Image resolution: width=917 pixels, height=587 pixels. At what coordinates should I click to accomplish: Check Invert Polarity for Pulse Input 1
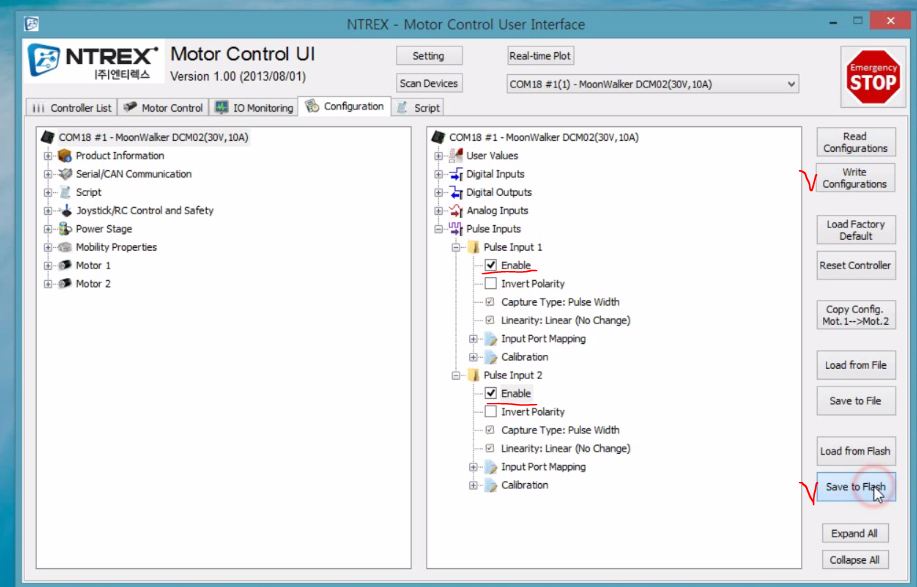(x=491, y=284)
